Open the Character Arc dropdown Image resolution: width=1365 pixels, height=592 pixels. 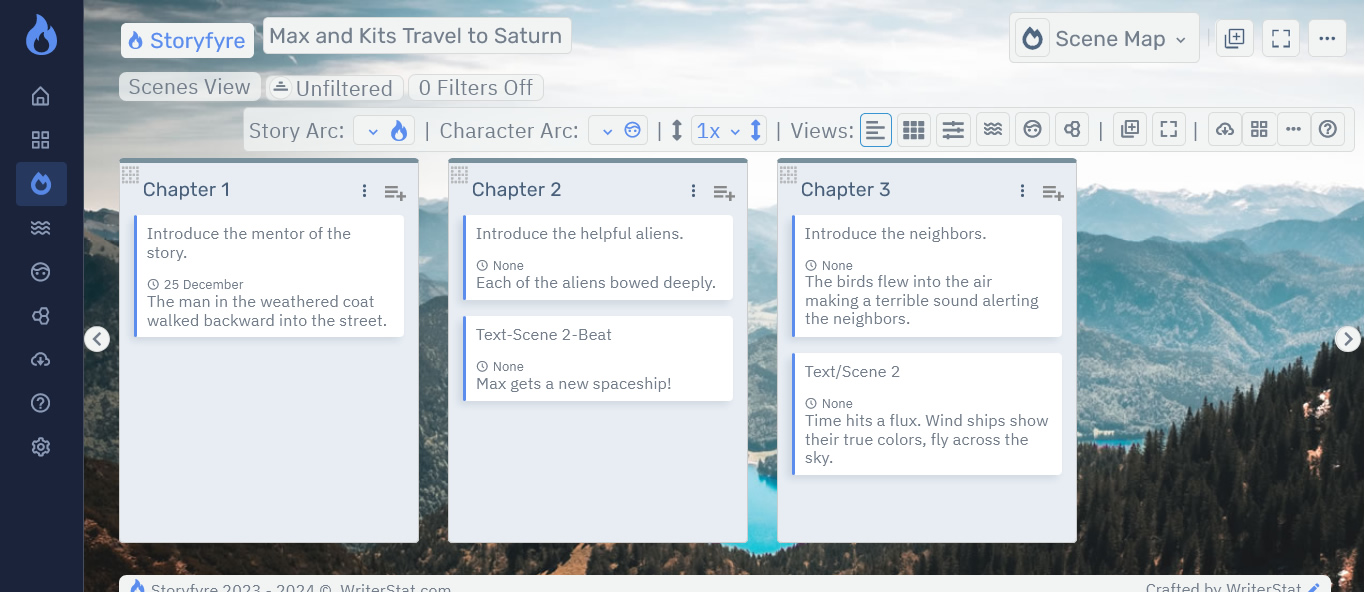tap(618, 129)
